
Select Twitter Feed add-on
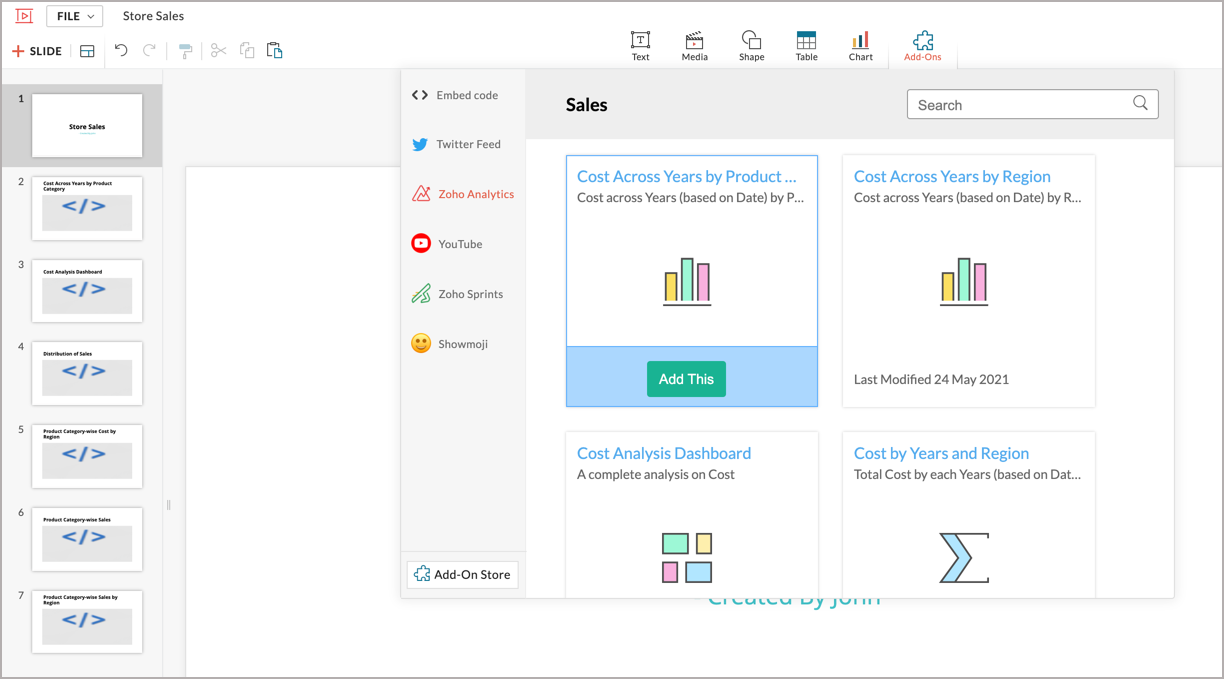tap(456, 144)
